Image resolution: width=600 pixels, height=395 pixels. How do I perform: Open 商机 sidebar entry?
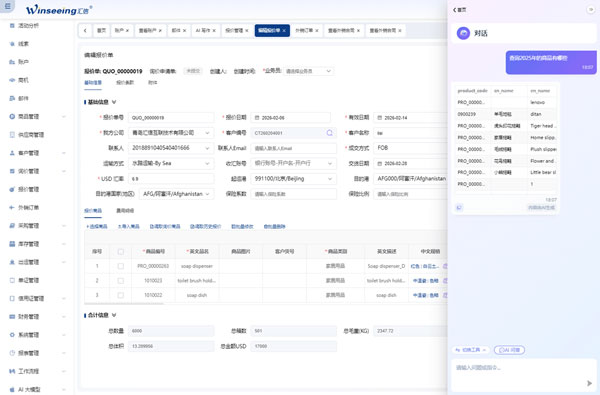(23, 80)
